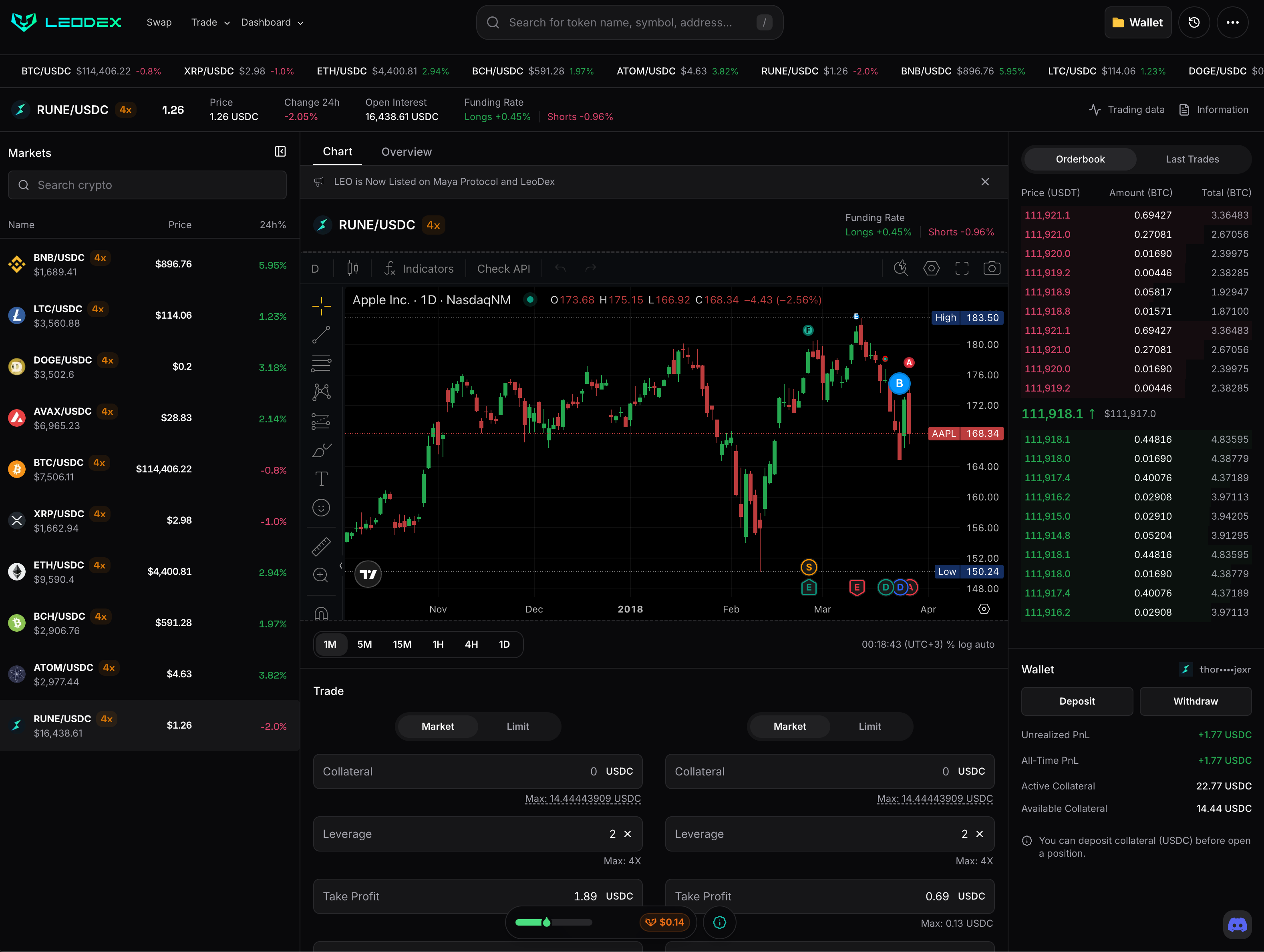Expand the Dashboard dropdown menu
Screen dimensions: 1264x952
(272, 22)
